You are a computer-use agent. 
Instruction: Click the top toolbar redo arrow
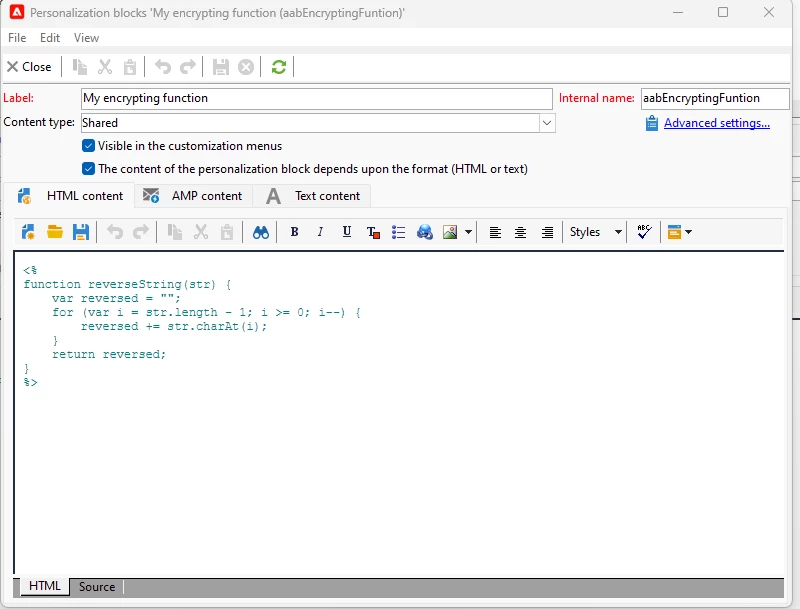188,67
